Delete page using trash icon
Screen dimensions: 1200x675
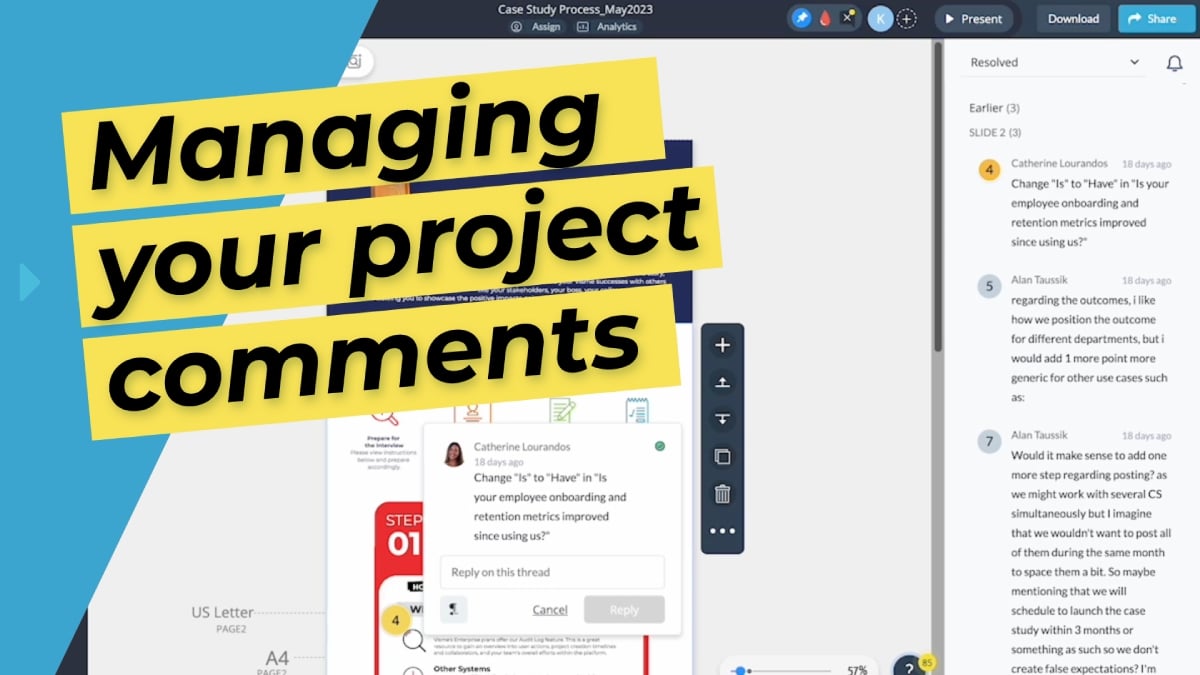723,494
